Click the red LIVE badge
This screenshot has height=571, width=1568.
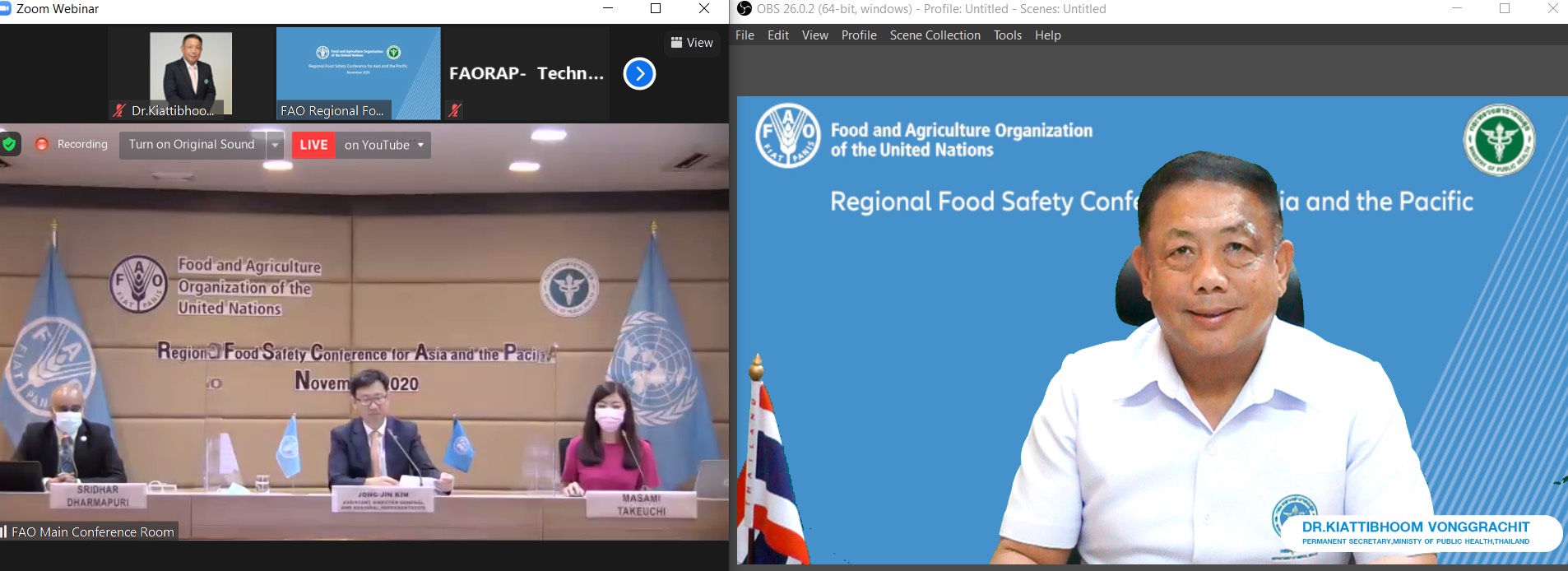click(313, 145)
